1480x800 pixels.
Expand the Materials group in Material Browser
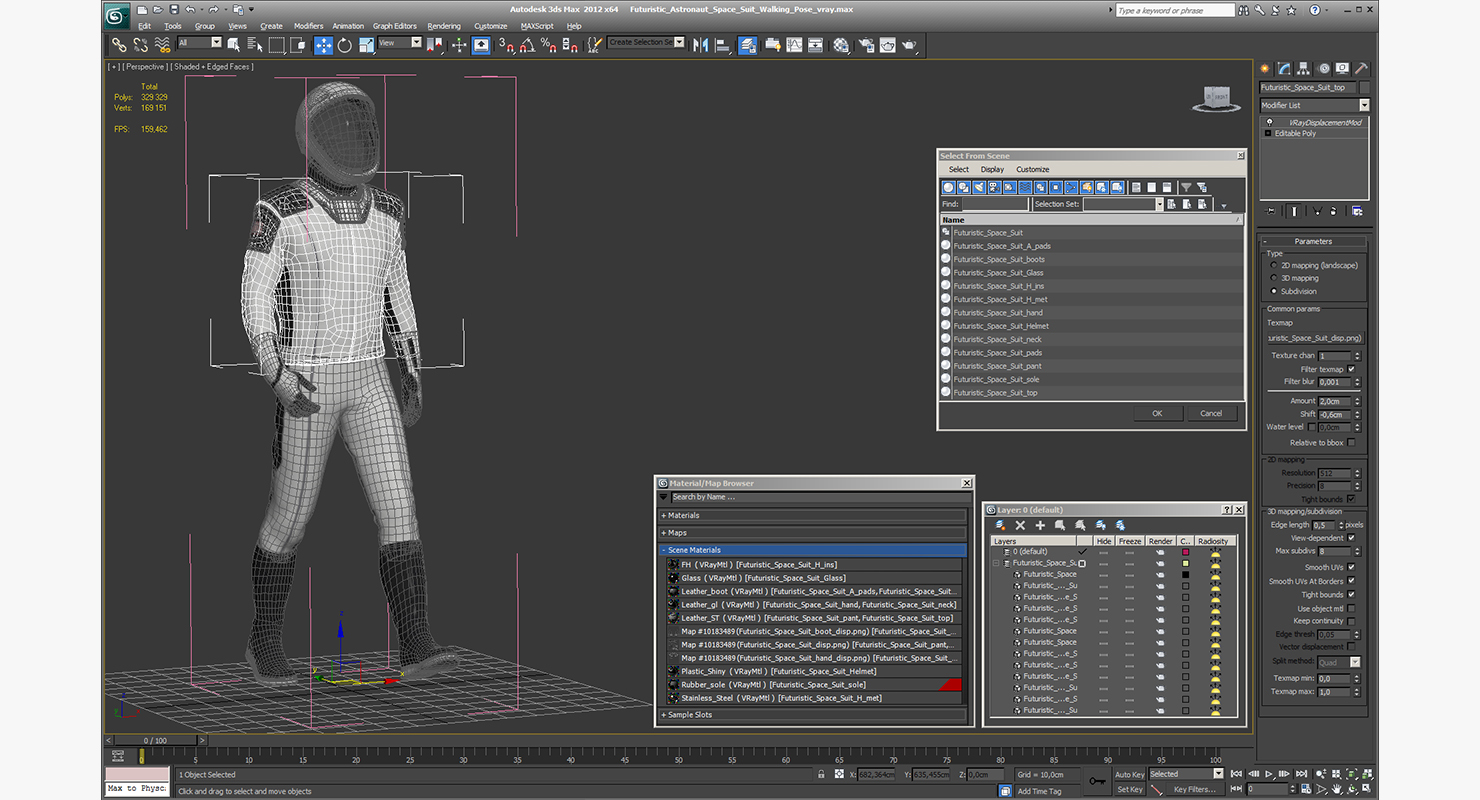tap(684, 516)
